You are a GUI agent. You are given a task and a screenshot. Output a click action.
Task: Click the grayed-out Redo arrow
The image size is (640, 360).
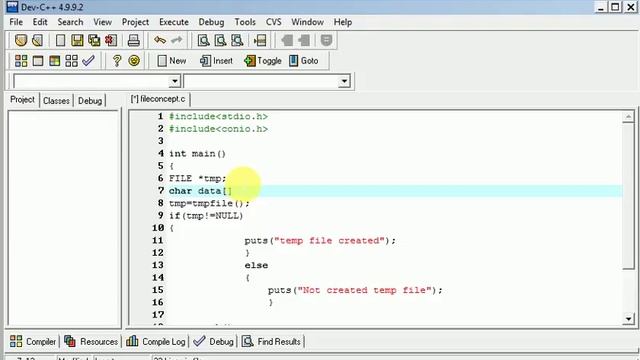click(x=177, y=40)
